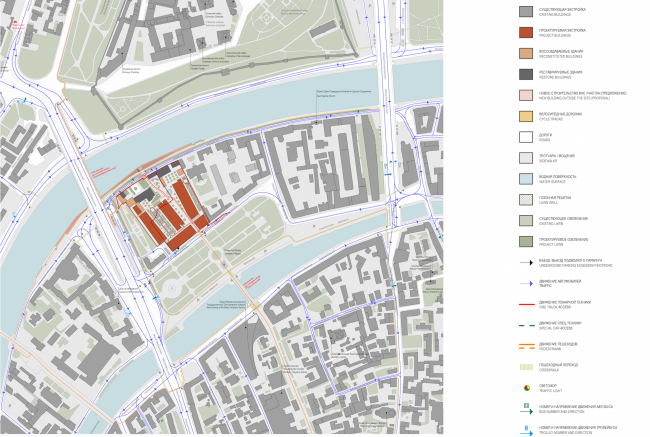This screenshot has width=650, height=437.
Task: Click the Roads white legend swatch
Action: (526, 138)
